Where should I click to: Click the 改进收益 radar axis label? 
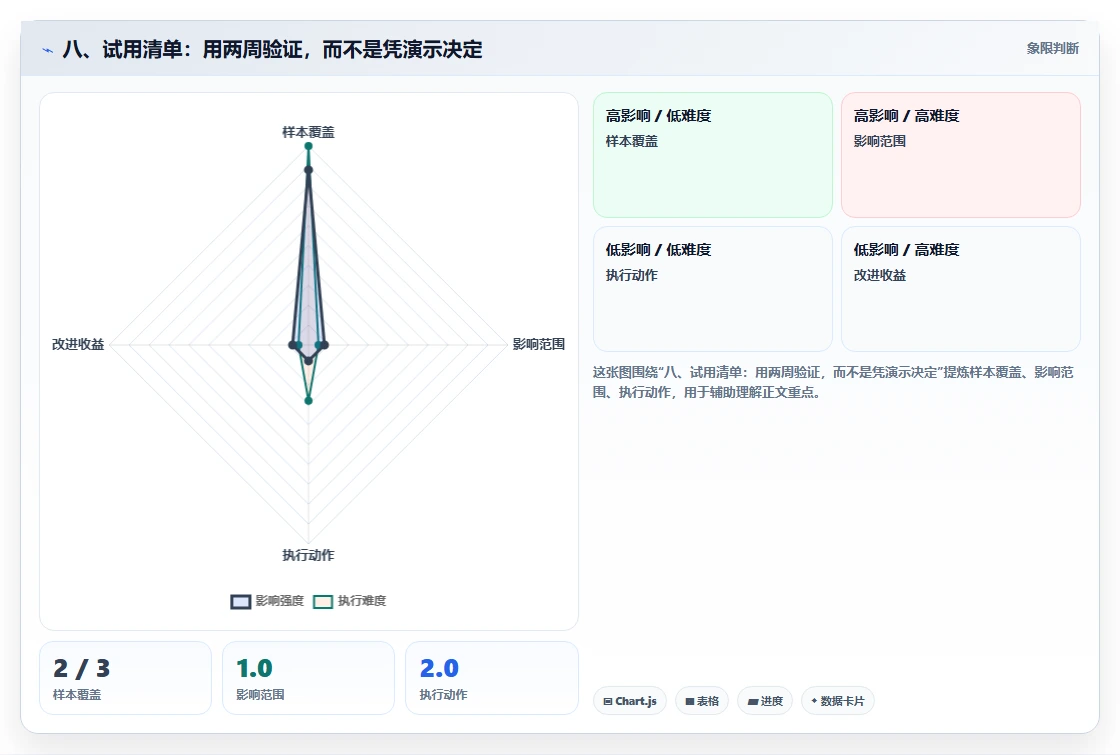coord(78,344)
